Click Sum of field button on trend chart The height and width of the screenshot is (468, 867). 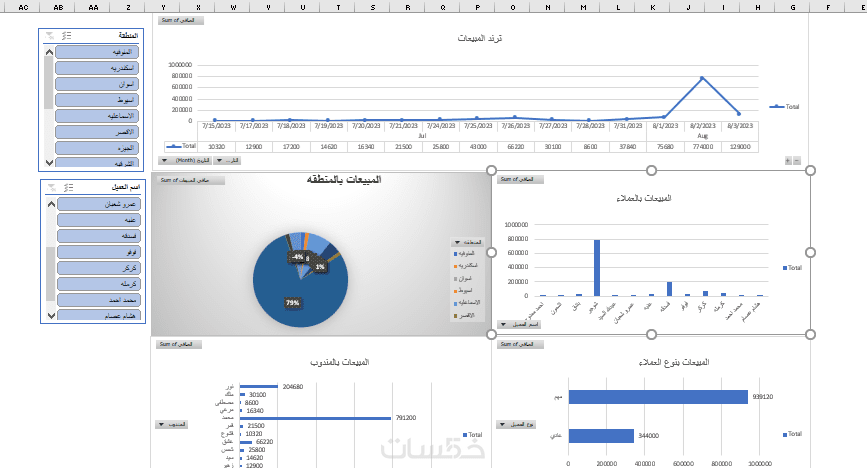181,20
